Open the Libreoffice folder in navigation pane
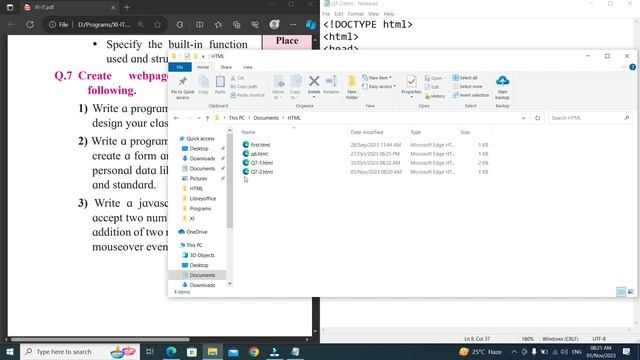 pos(202,198)
